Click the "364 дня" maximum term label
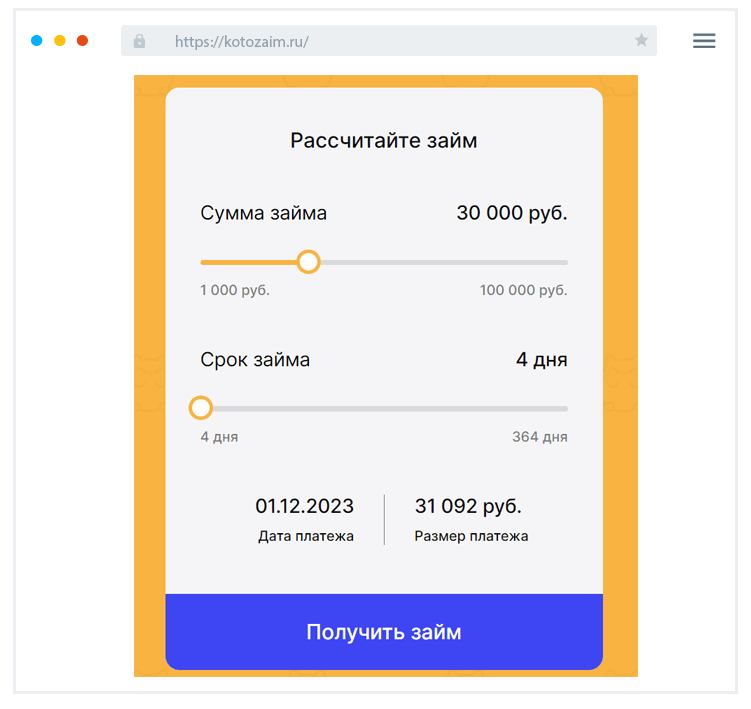751x709 pixels. pyautogui.click(x=539, y=437)
